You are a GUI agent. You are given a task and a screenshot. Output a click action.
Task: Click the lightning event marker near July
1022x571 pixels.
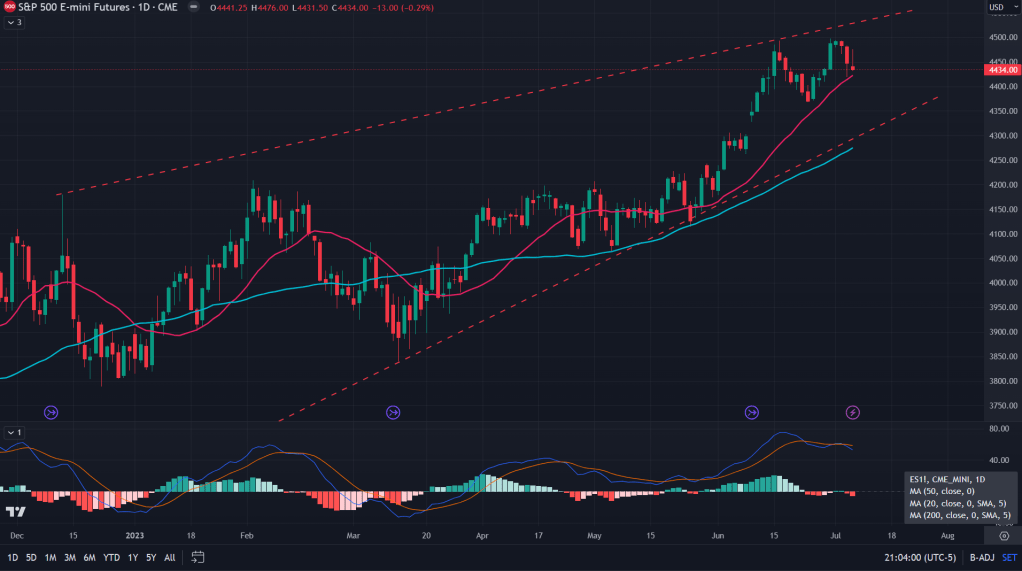click(852, 412)
